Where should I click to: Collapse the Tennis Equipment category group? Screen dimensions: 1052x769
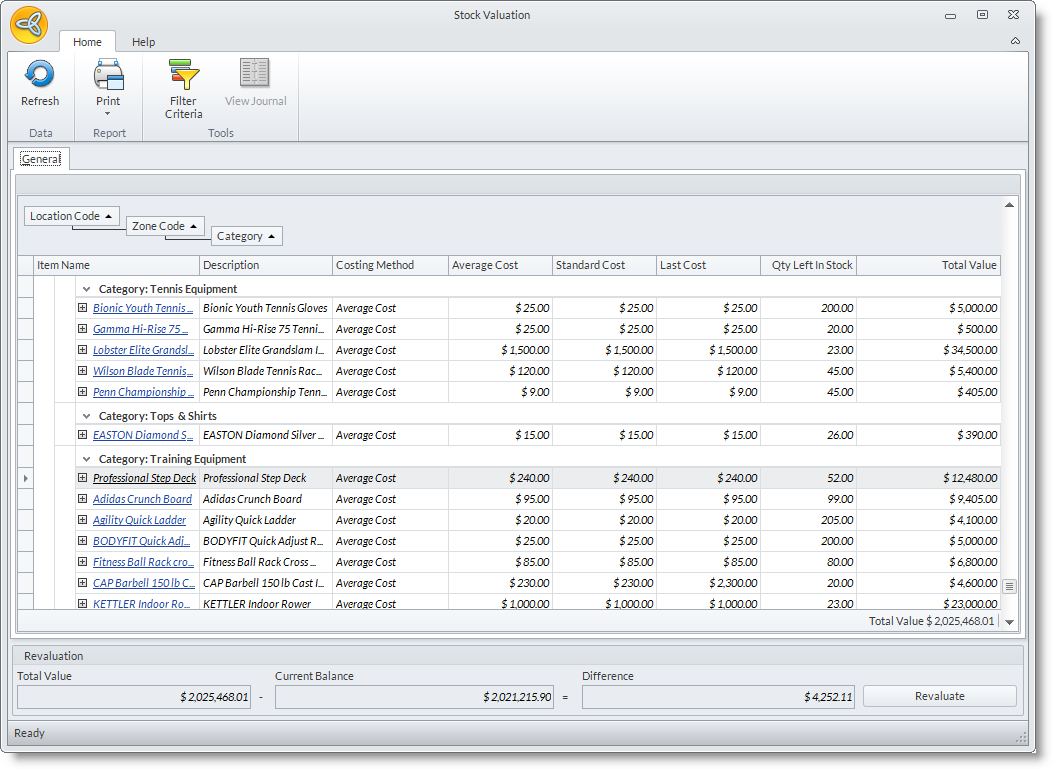87,289
